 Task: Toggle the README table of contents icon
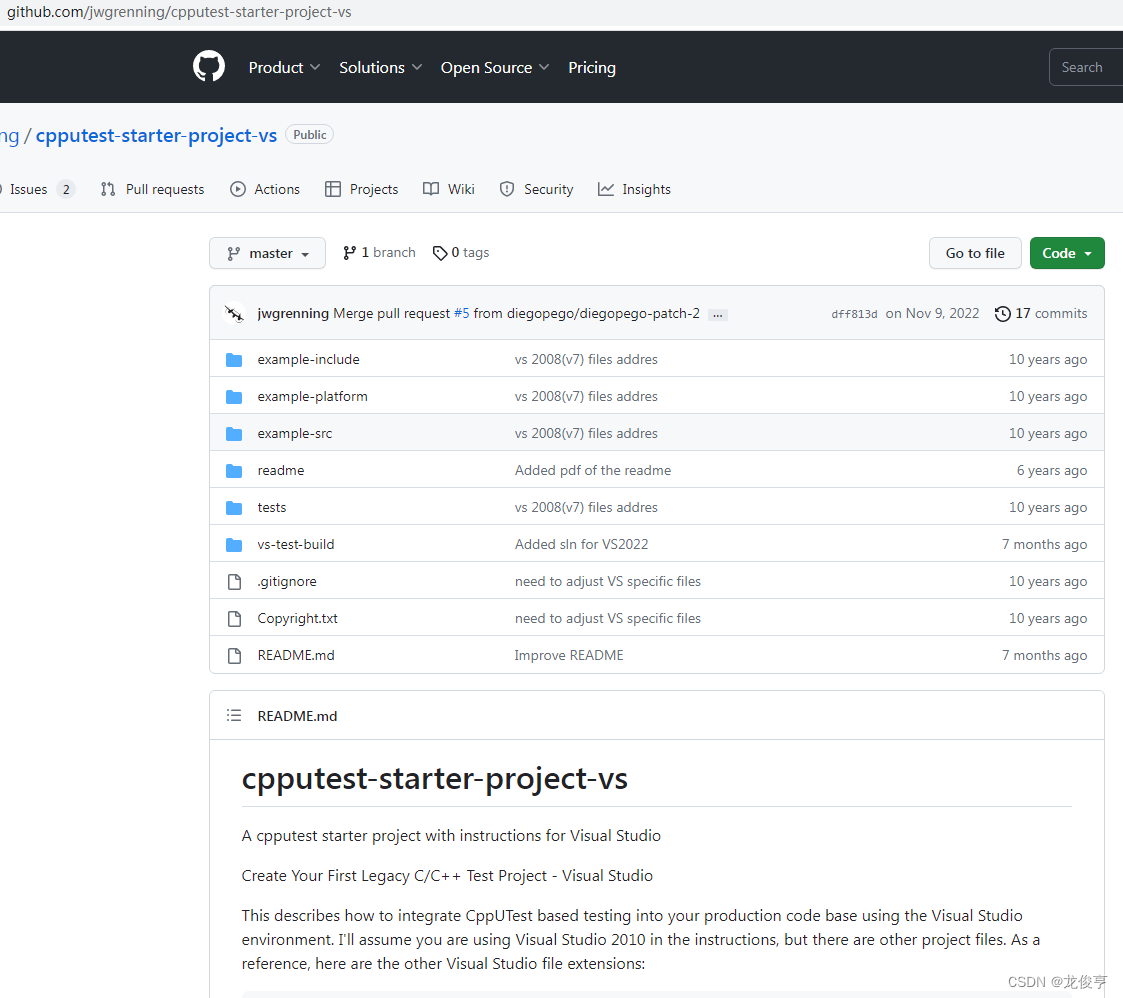pyautogui.click(x=233, y=715)
